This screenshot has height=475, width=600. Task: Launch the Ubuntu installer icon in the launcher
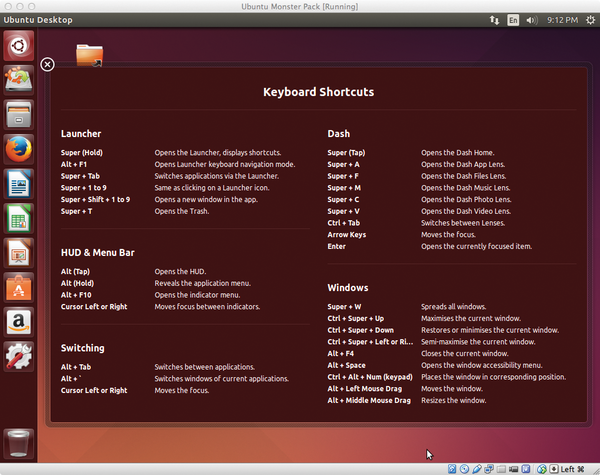coord(18,80)
